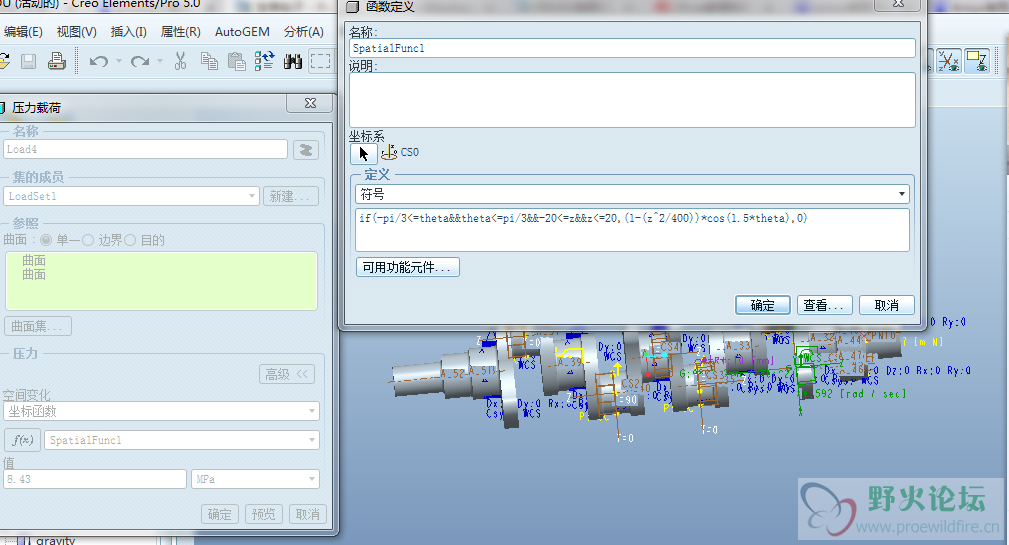Click the Copy icon in toolbar
Viewport: 1009px width, 545px height.
pyautogui.click(x=209, y=61)
